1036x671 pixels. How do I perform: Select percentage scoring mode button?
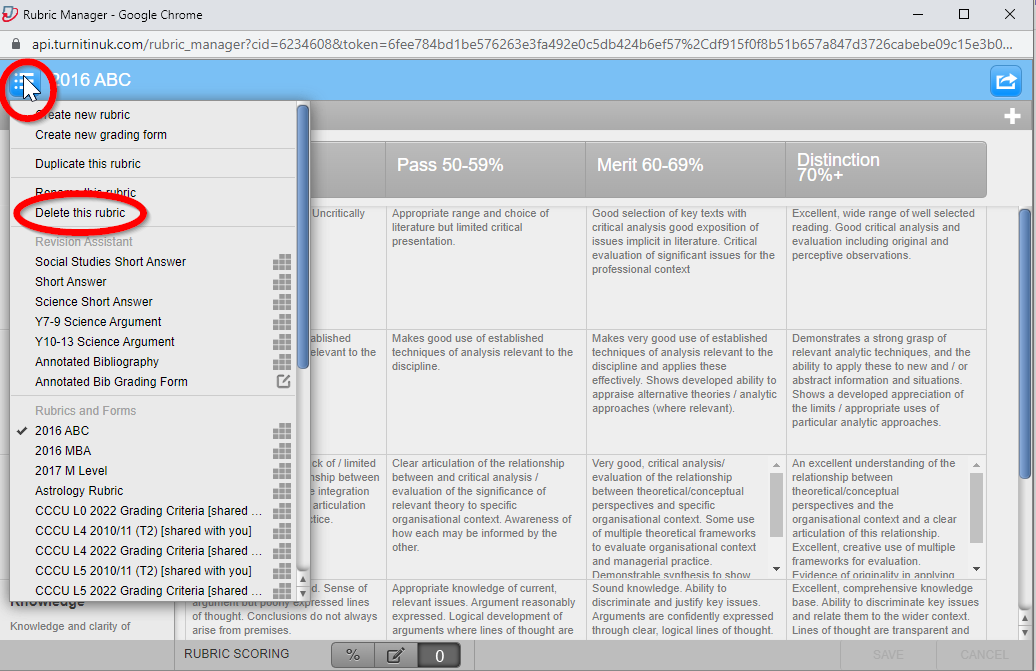[353, 655]
